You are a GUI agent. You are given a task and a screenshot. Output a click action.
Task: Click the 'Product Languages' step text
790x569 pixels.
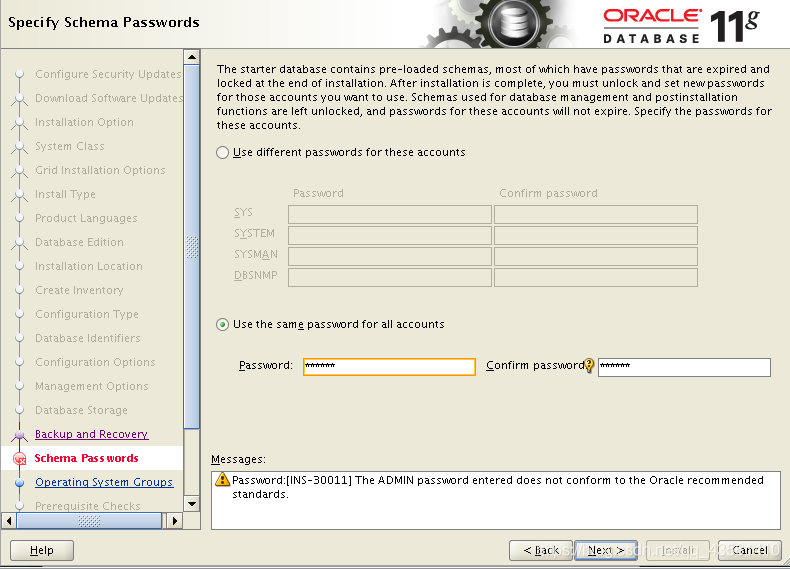86,218
